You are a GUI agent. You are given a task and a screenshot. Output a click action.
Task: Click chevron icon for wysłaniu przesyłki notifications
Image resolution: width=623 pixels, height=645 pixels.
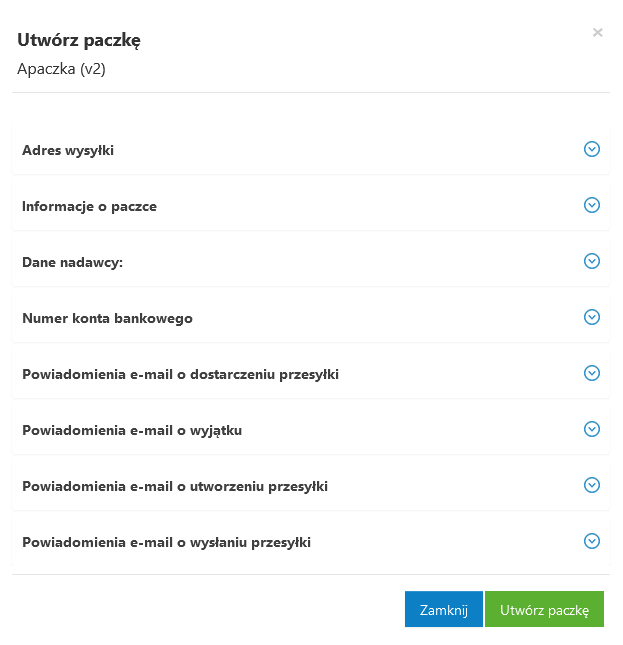591,541
